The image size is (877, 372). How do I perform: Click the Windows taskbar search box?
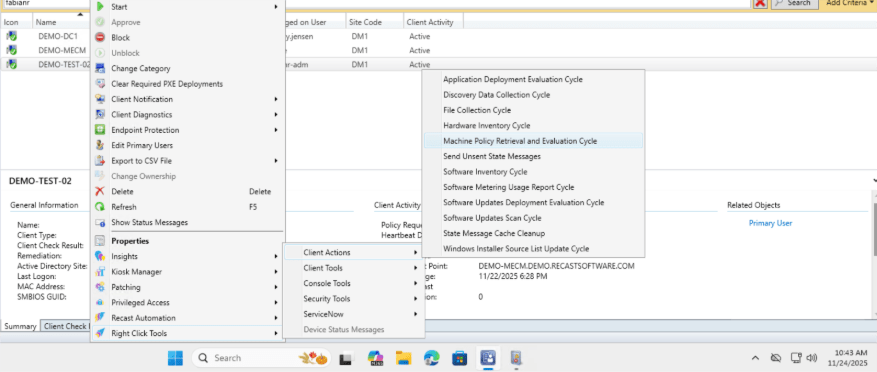point(261,358)
